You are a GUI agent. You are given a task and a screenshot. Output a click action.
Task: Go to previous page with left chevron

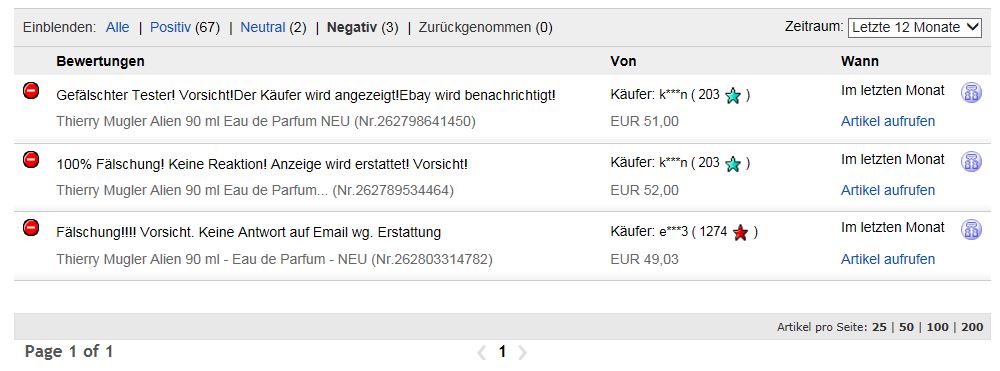[482, 353]
